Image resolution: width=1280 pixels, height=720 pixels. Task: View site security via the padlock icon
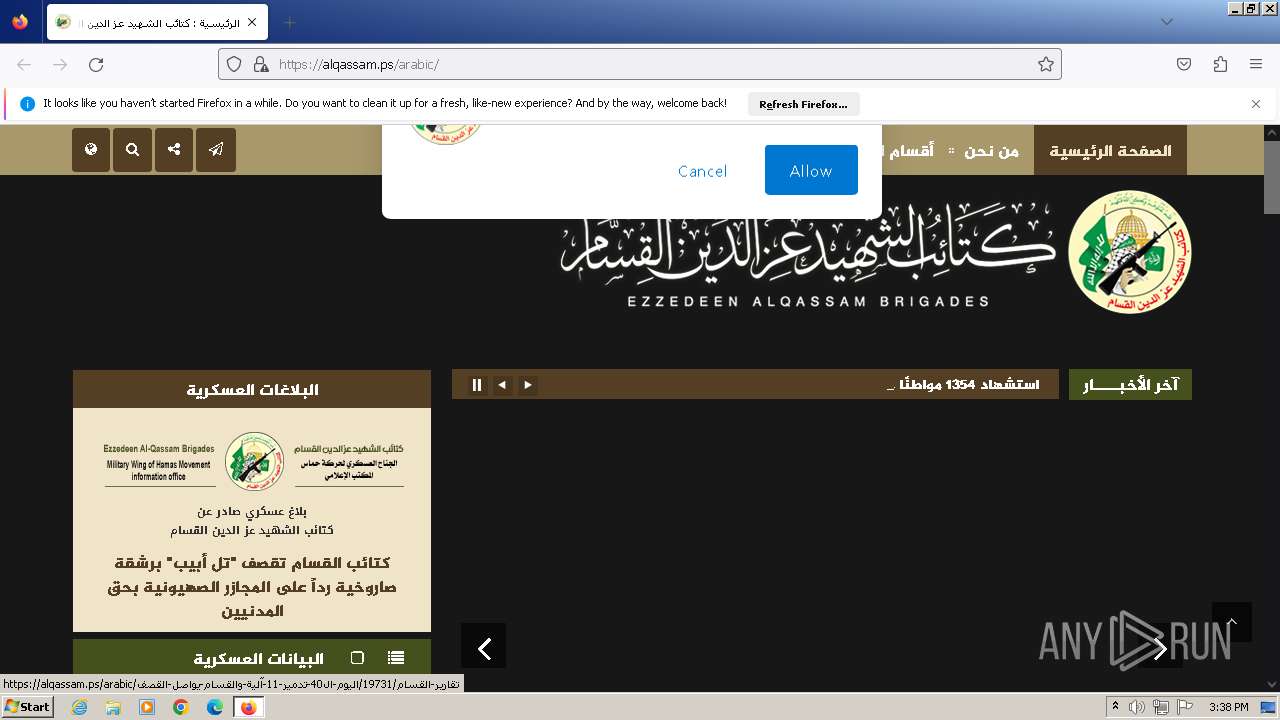(261, 64)
